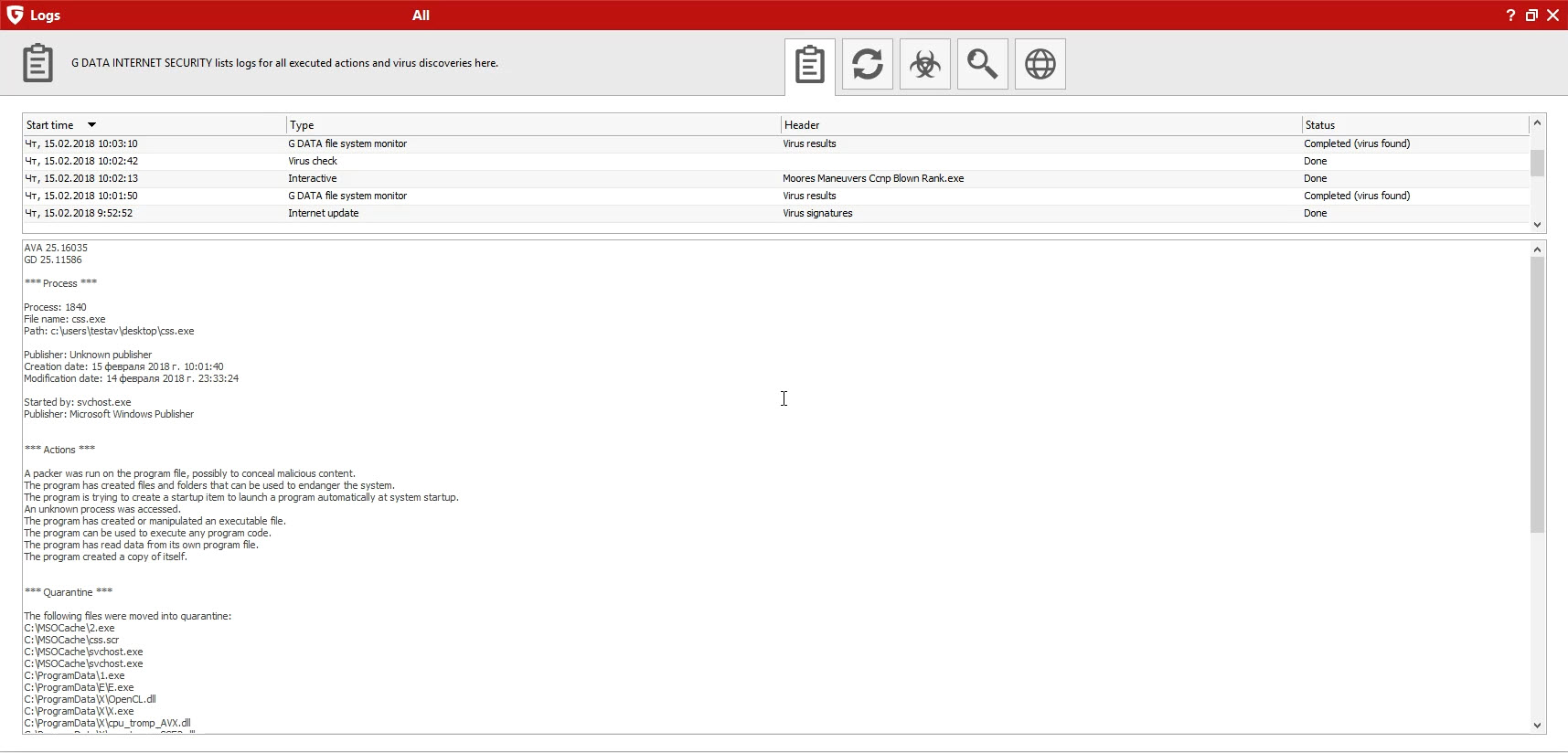Click the 'cpu_tromp_AVX.dll' quarantine entry
This screenshot has height=753, width=1568.
(107, 723)
